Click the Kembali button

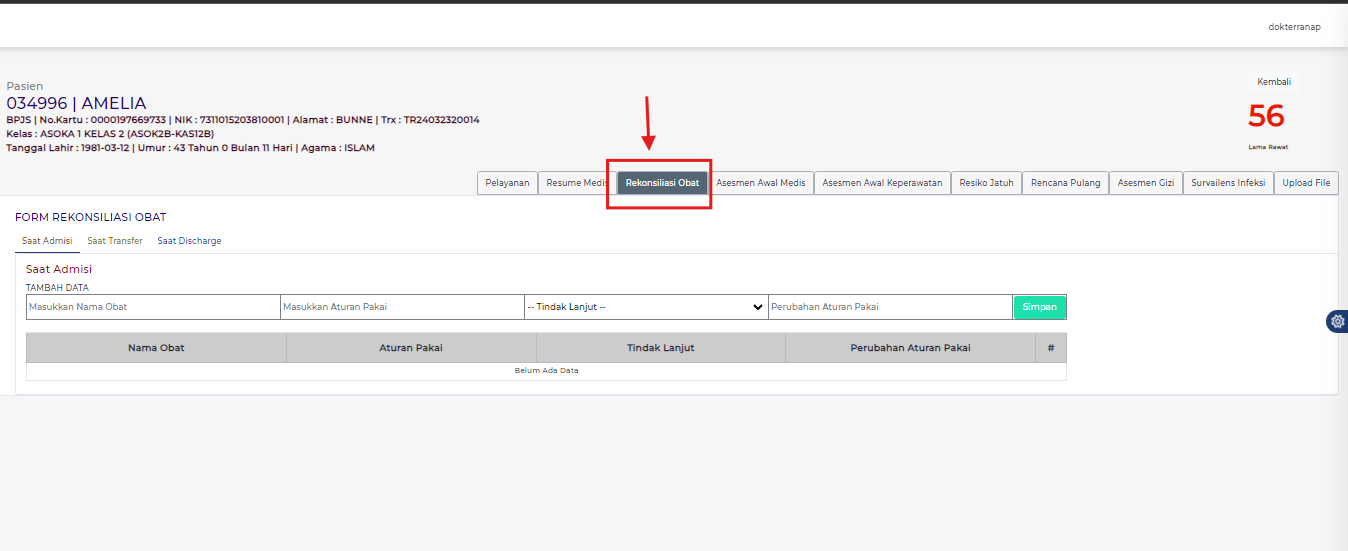click(1273, 82)
